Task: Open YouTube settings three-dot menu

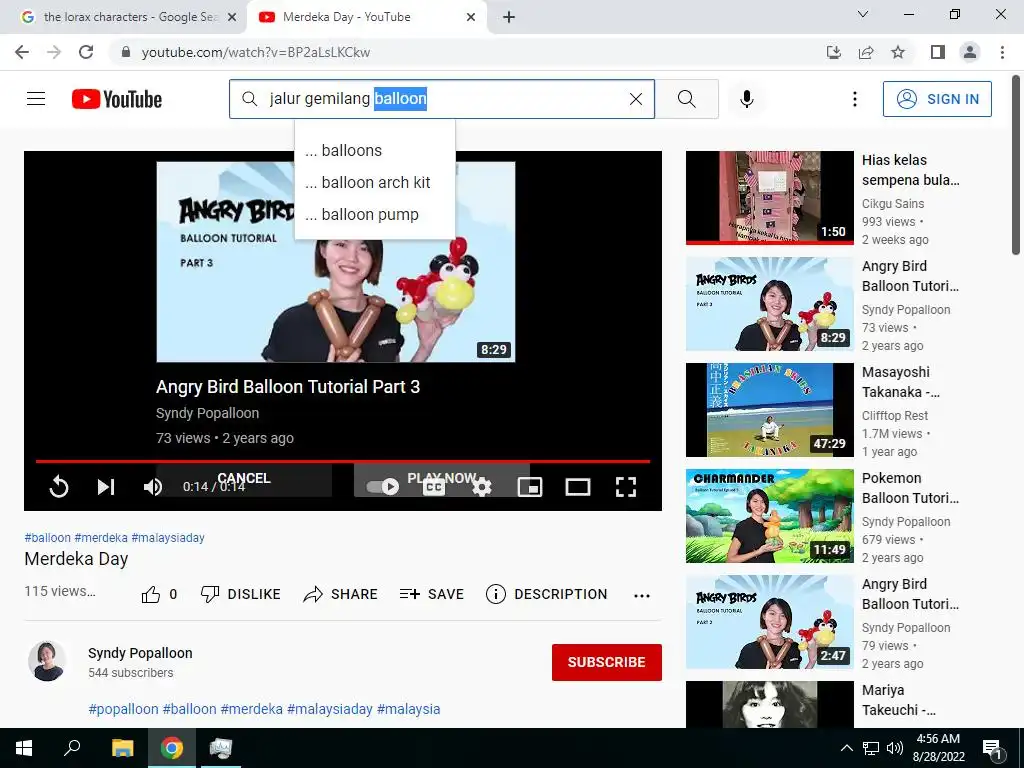Action: [x=854, y=99]
